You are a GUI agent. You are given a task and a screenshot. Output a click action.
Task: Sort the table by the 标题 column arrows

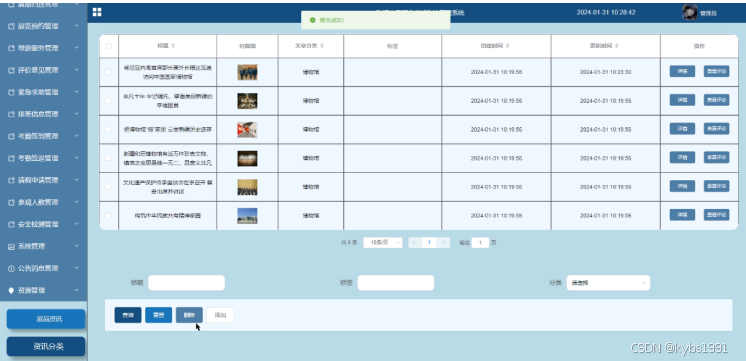click(x=173, y=46)
